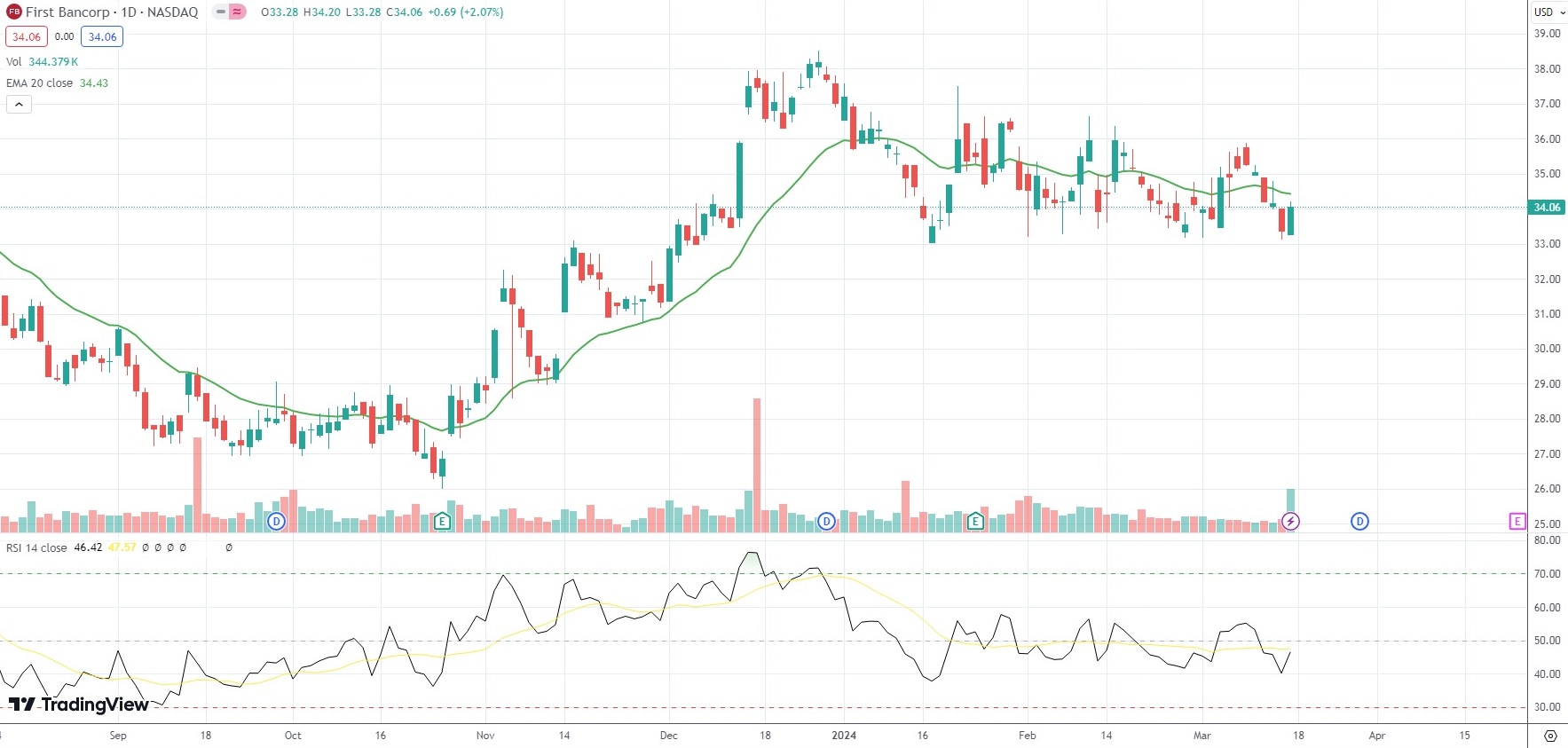Open the dividend D marker near October
The width and height of the screenshot is (1568, 748).
click(x=276, y=521)
